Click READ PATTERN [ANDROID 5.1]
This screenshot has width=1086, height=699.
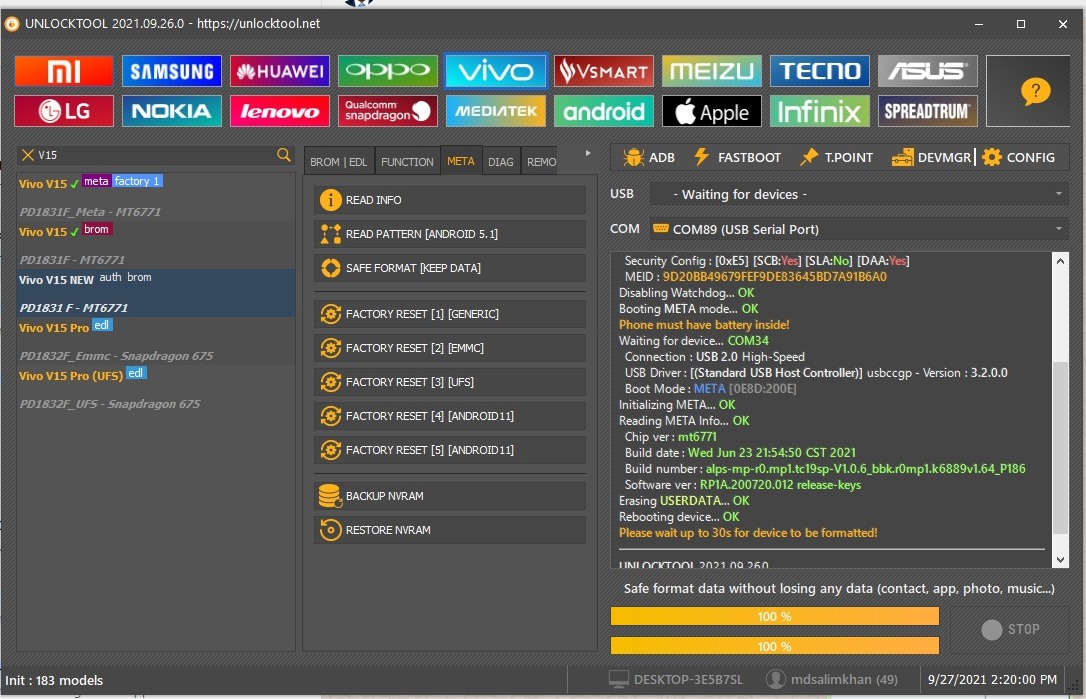tap(450, 234)
